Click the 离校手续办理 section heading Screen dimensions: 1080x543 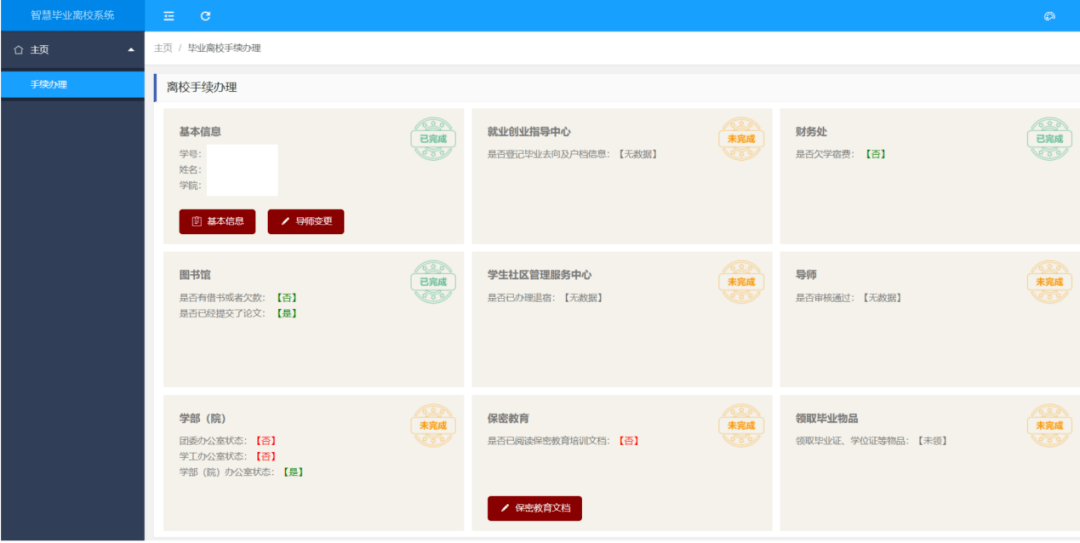coord(202,88)
